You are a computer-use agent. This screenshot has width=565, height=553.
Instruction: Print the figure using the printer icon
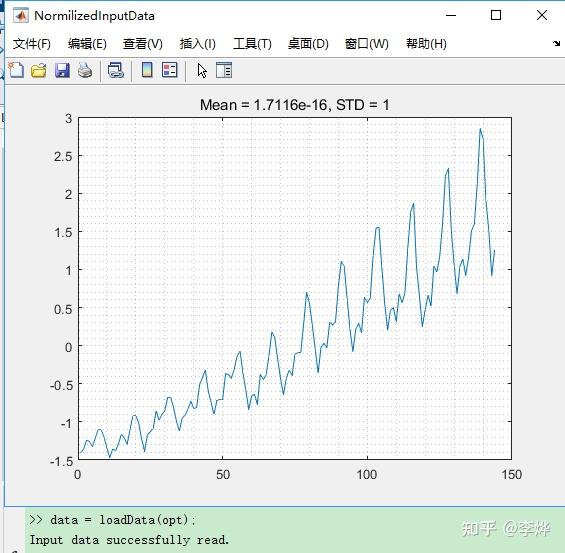pos(85,70)
